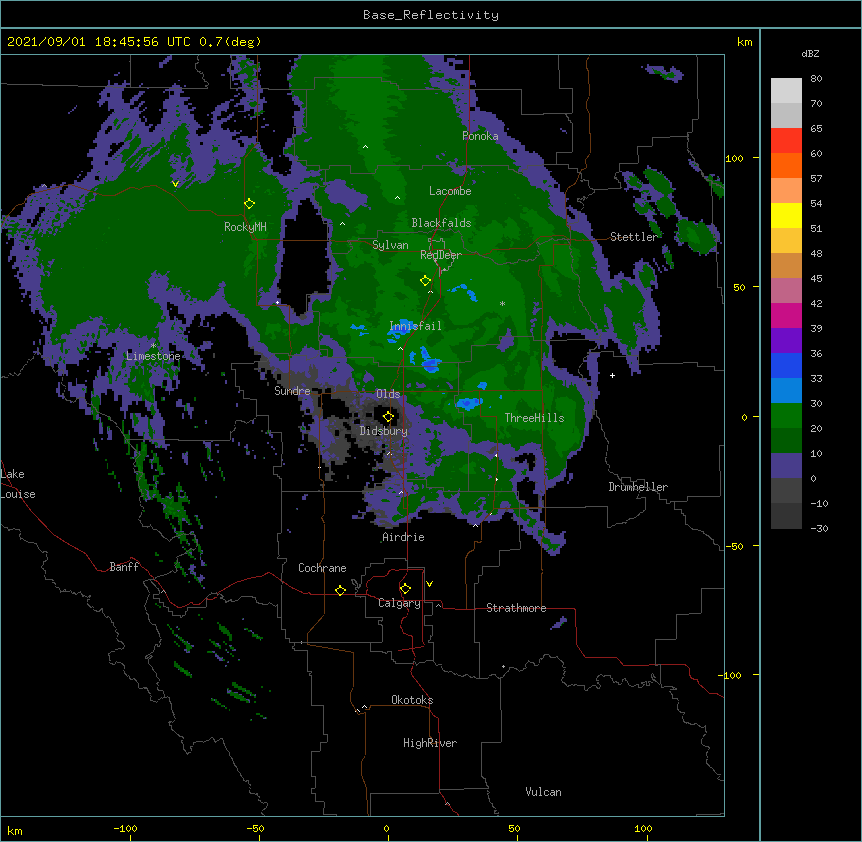Viewport: 862px width, 842px height.
Task: Click the km unit label at top right
Action: click(744, 42)
